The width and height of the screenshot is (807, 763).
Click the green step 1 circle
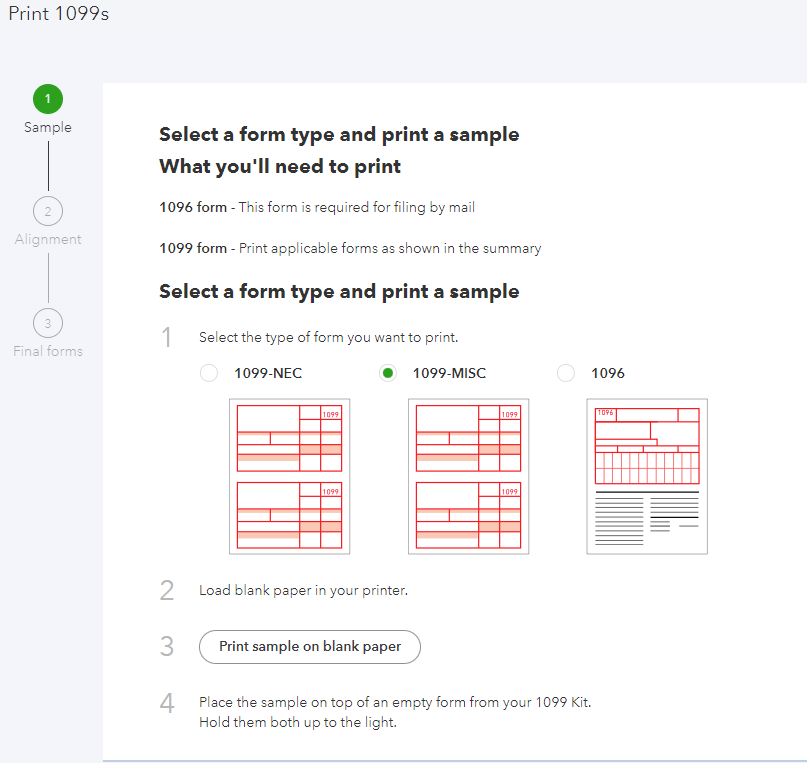pyautogui.click(x=48, y=98)
